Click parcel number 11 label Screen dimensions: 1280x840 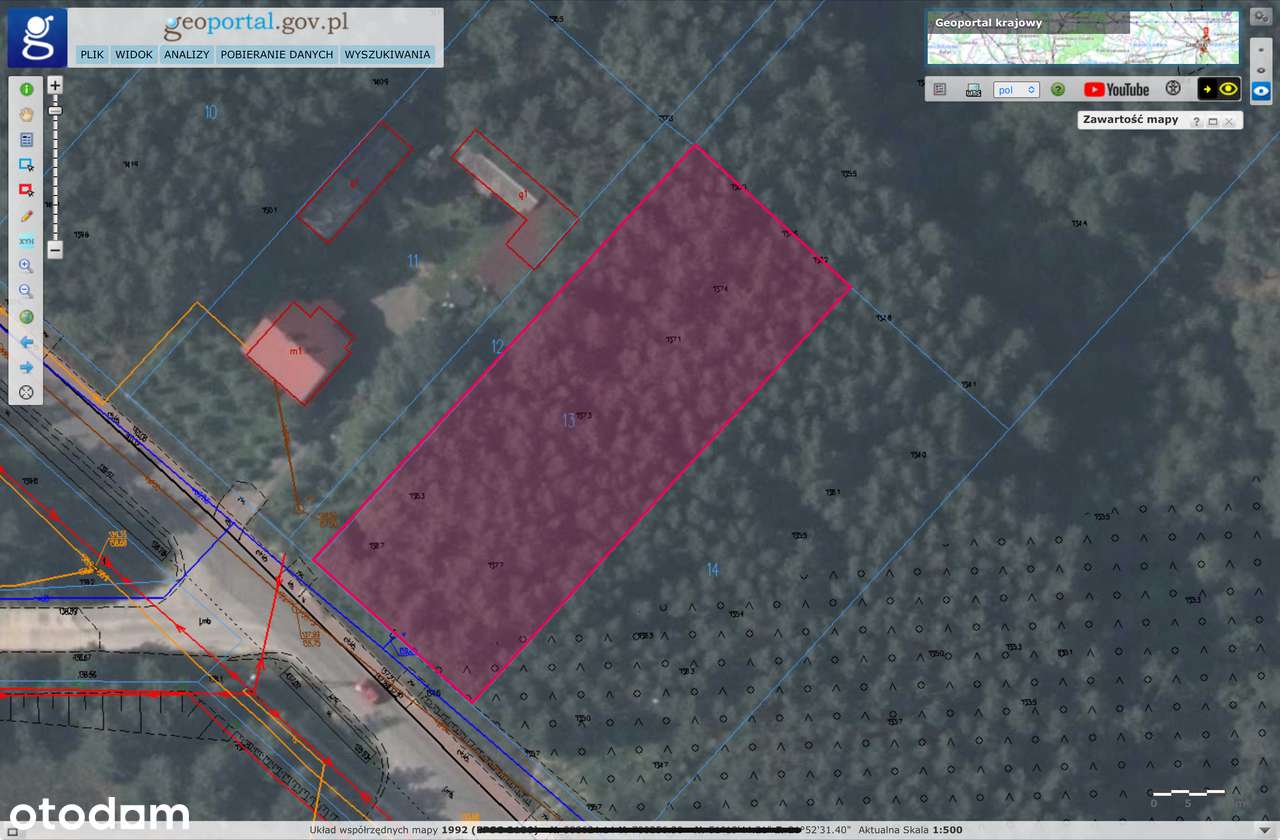coord(413,261)
